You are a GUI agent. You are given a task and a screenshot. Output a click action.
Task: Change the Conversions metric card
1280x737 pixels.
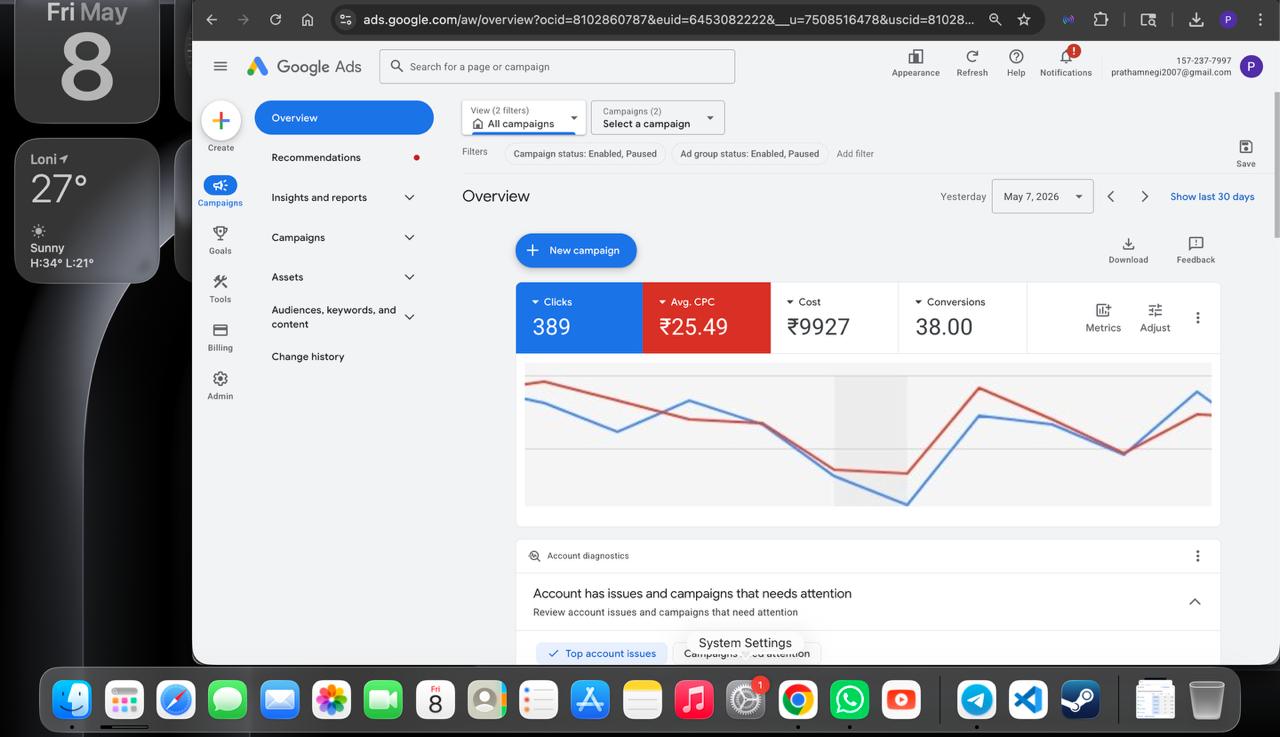pyautogui.click(x=963, y=318)
